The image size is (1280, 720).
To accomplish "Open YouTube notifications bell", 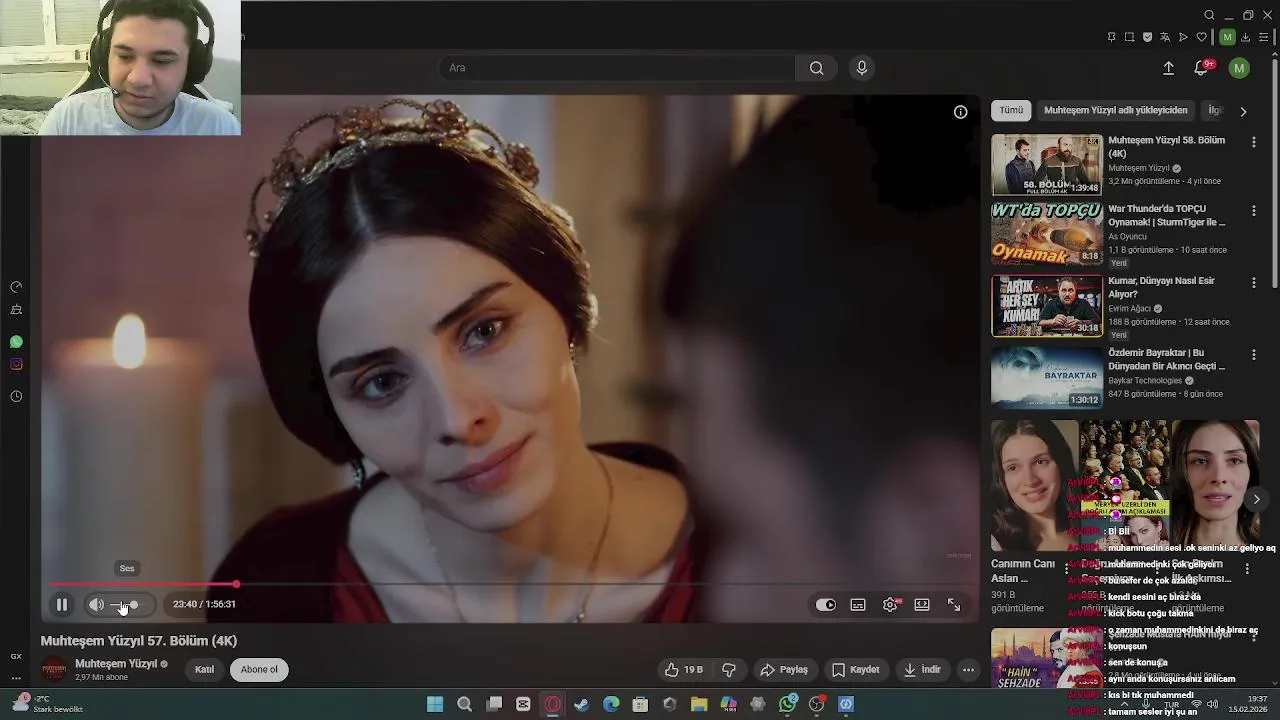I will (1201, 68).
